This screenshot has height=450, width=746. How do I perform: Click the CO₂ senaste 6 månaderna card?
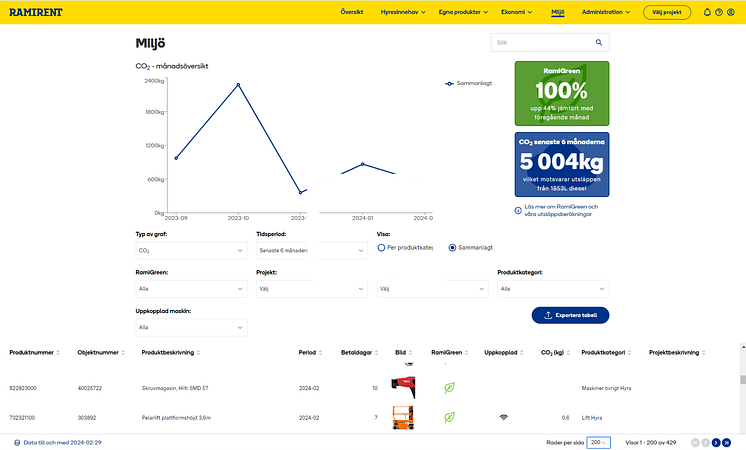pyautogui.click(x=562, y=165)
